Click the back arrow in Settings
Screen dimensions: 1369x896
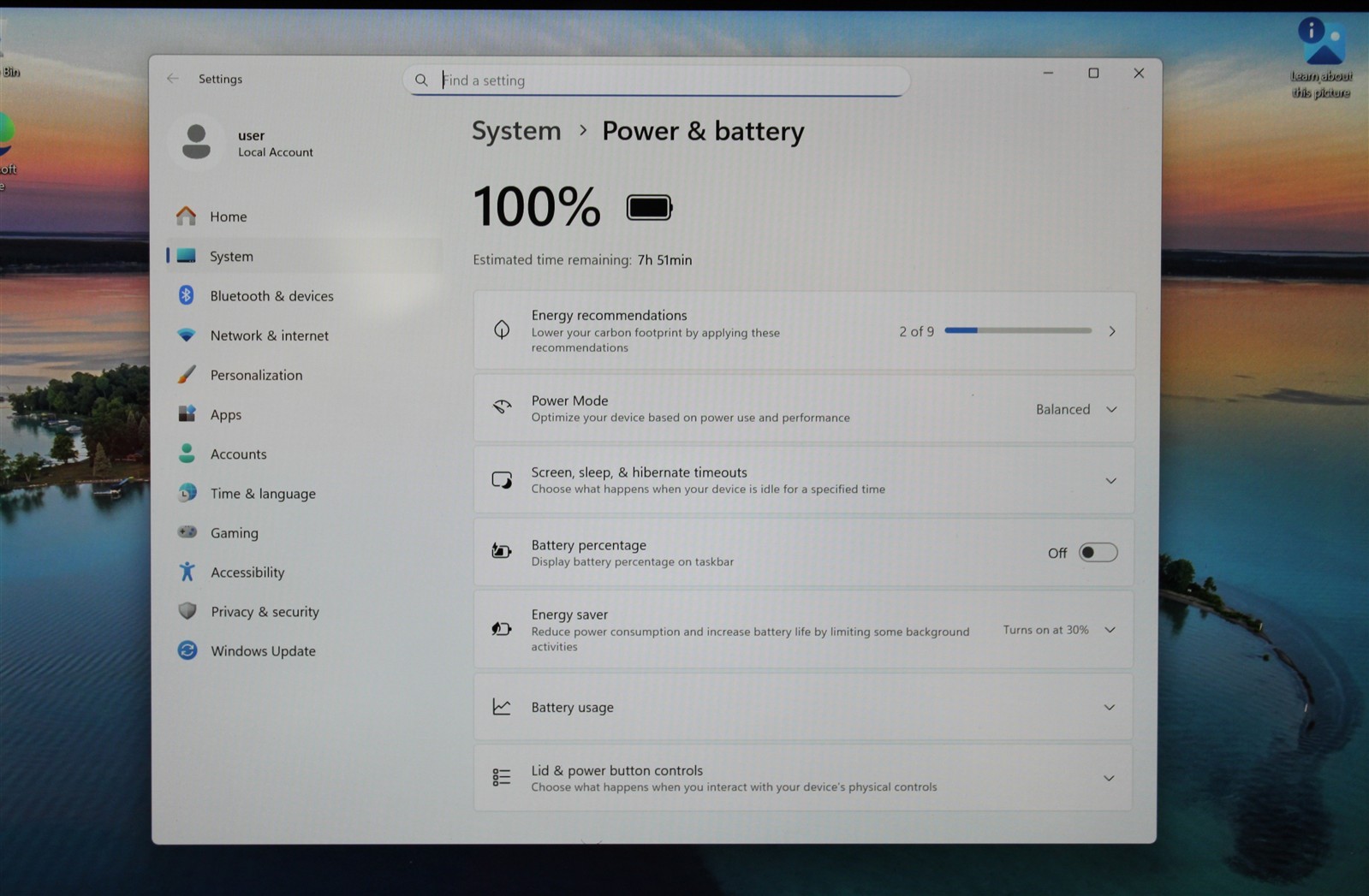point(172,79)
